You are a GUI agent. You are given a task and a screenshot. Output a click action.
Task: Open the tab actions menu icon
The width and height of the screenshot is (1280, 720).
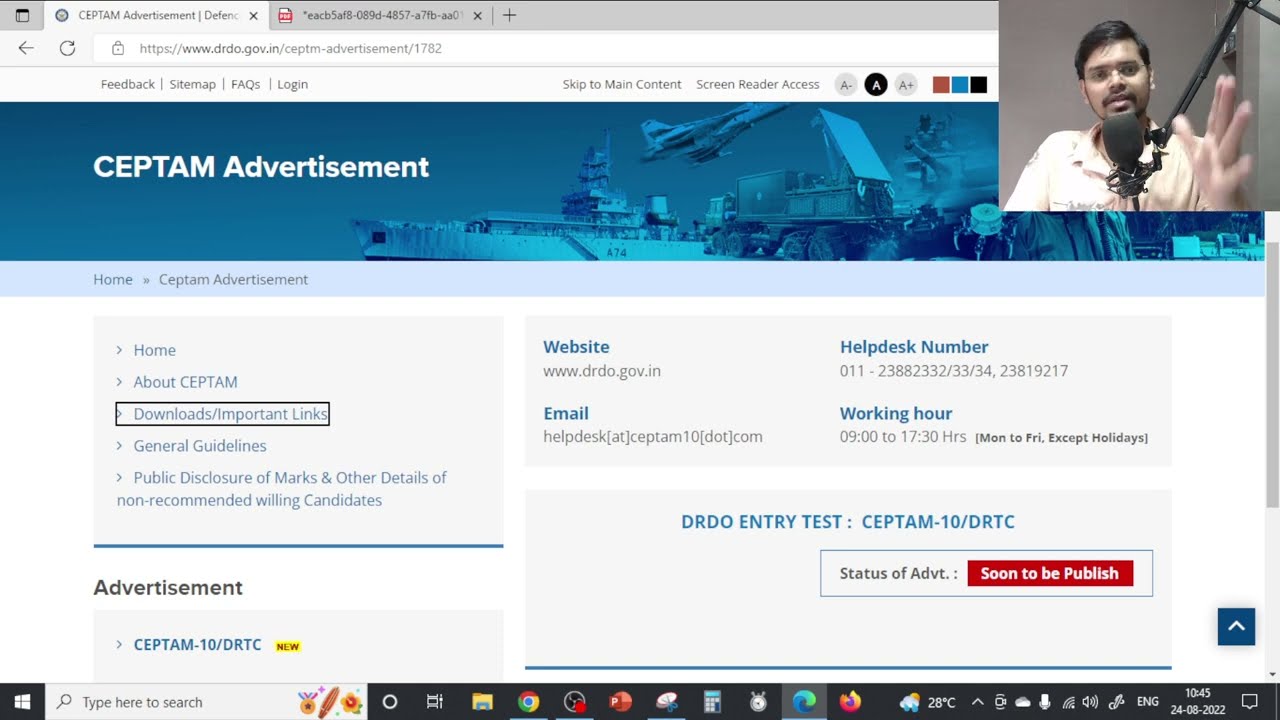22,16
